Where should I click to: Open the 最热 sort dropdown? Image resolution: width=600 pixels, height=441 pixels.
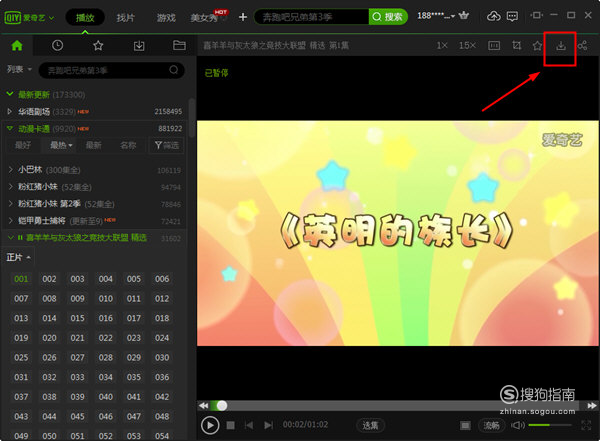(61, 145)
